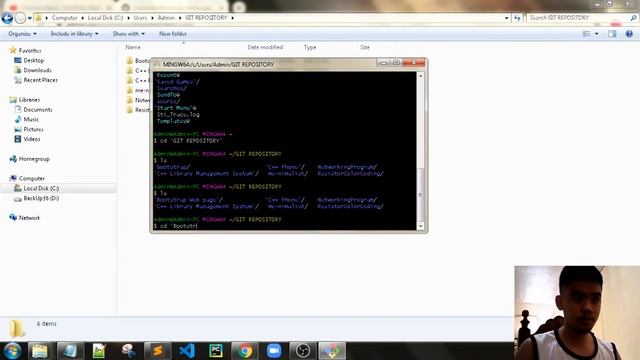Select Computer in the navigation pane
The width and height of the screenshot is (640, 360).
pyautogui.click(x=31, y=178)
